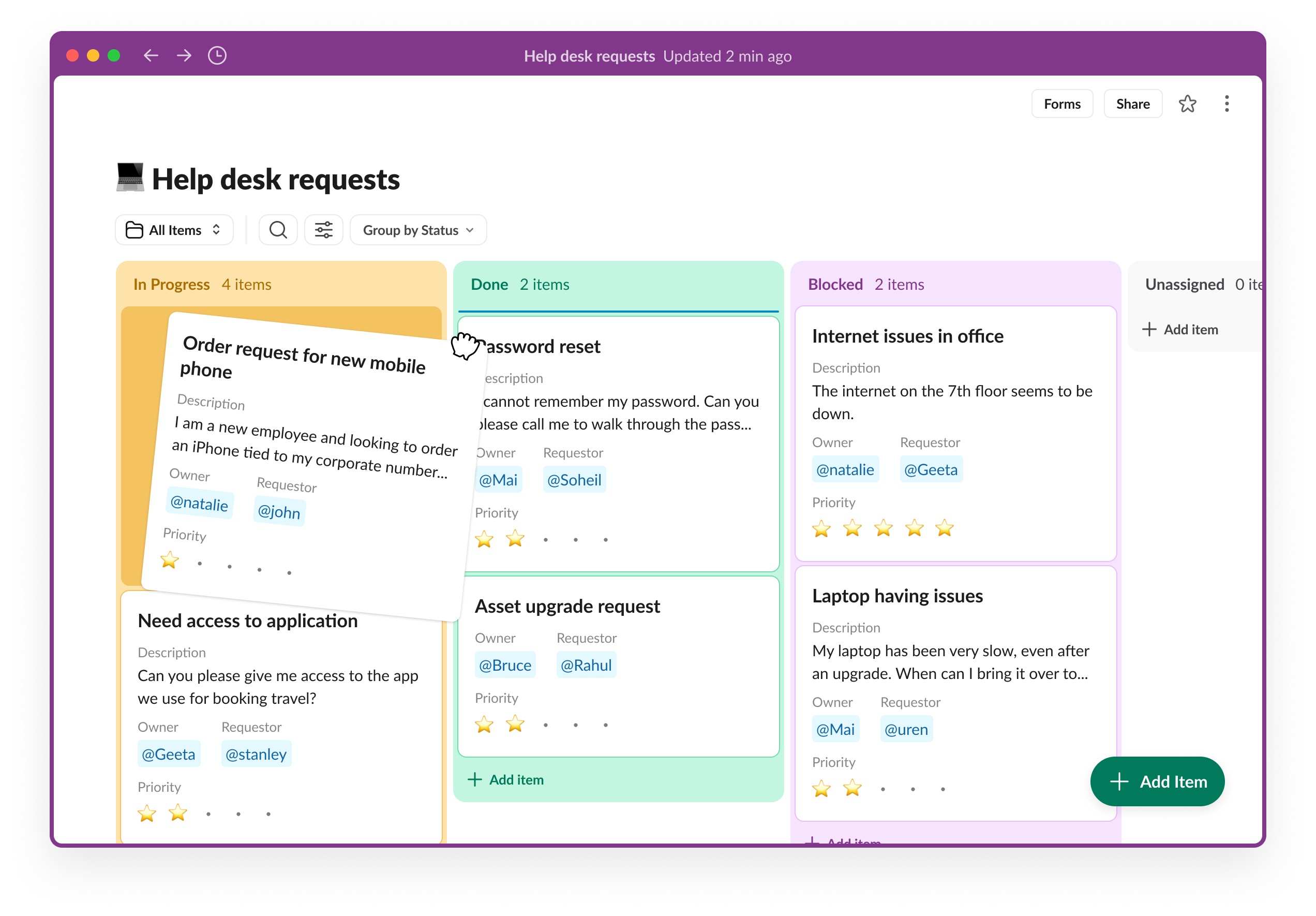Click the laptop has been very slow description
The height and width of the screenshot is (916, 1316).
pyautogui.click(x=950, y=662)
